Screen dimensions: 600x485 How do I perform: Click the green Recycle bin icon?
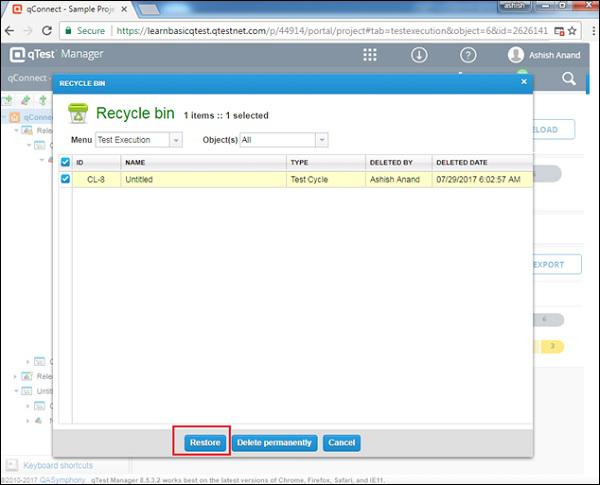pyautogui.click(x=78, y=113)
